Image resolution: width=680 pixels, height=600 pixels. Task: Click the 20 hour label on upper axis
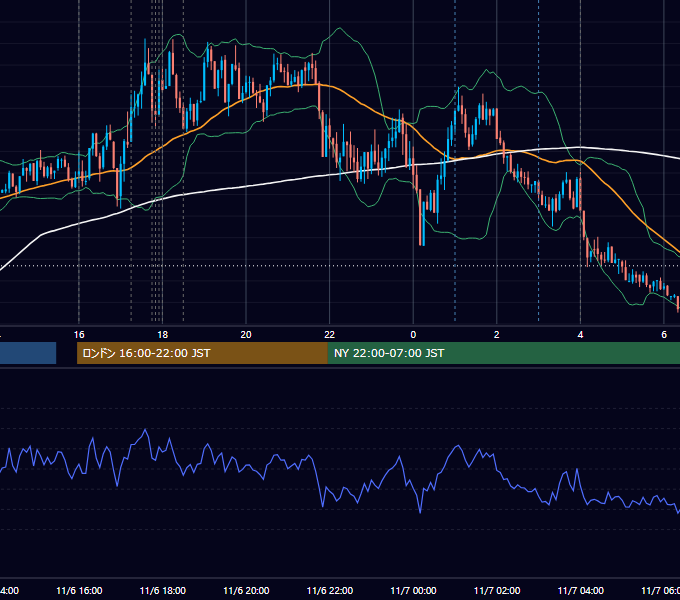(246, 335)
